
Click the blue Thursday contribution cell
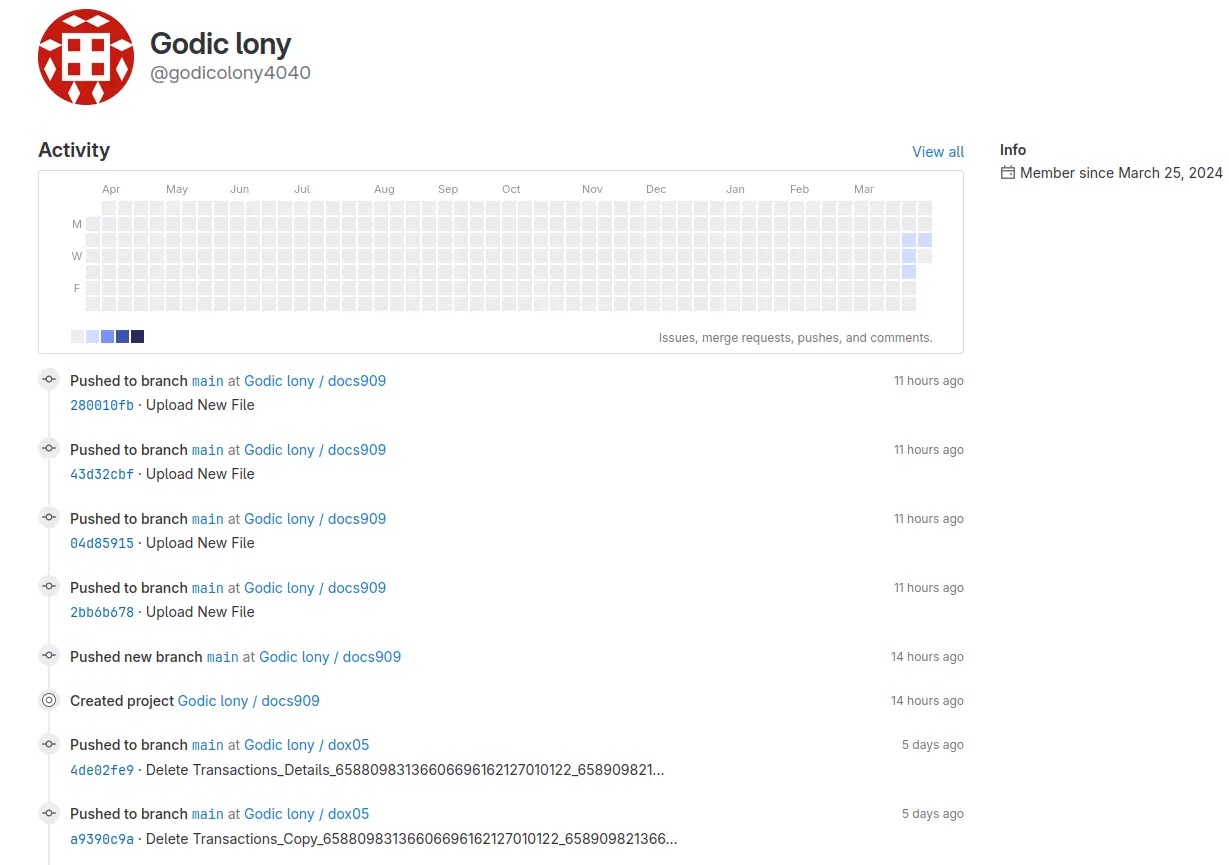[909, 272]
